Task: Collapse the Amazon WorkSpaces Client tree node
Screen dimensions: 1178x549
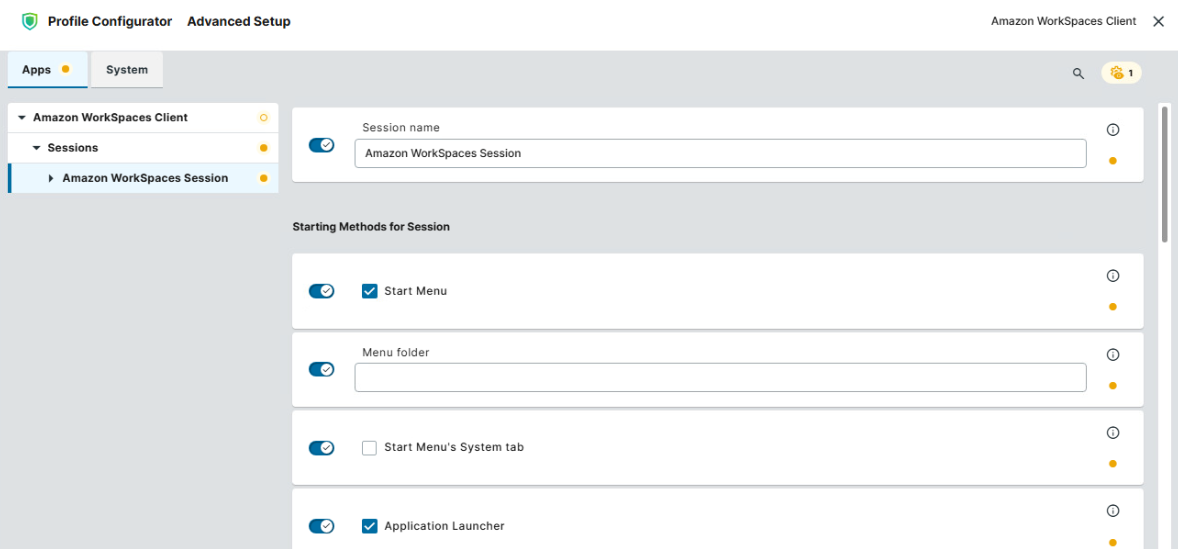Action: click(22, 118)
